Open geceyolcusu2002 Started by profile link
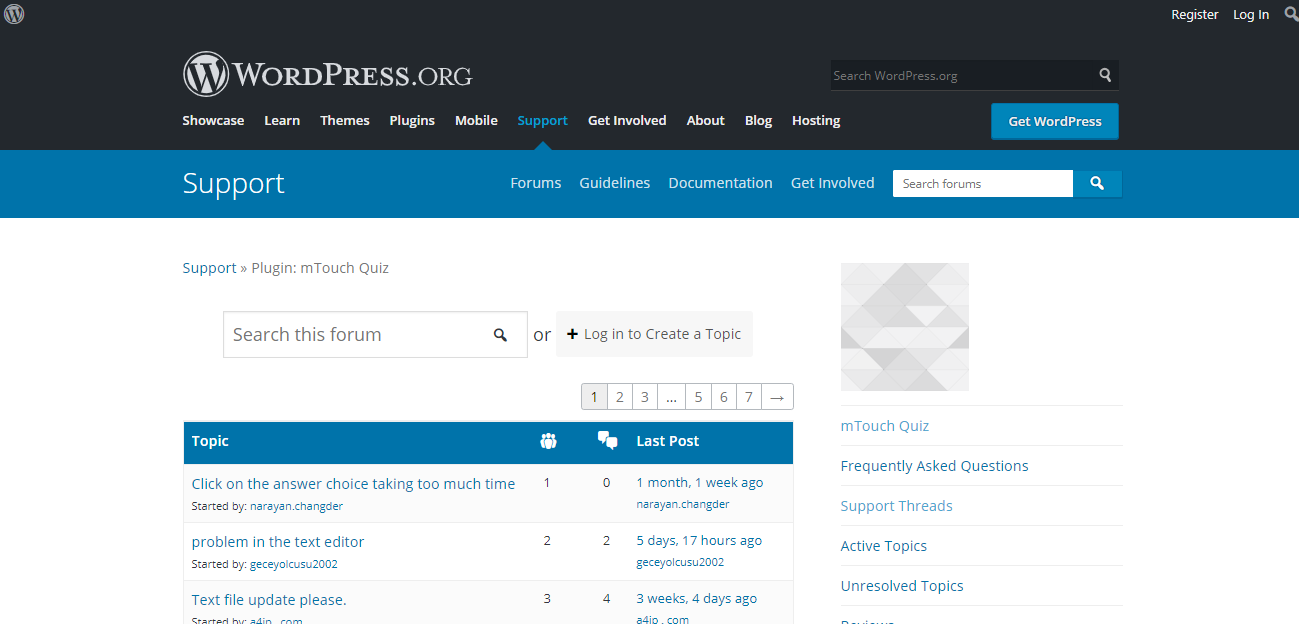Screen dimensions: 1299x624 click(x=294, y=564)
